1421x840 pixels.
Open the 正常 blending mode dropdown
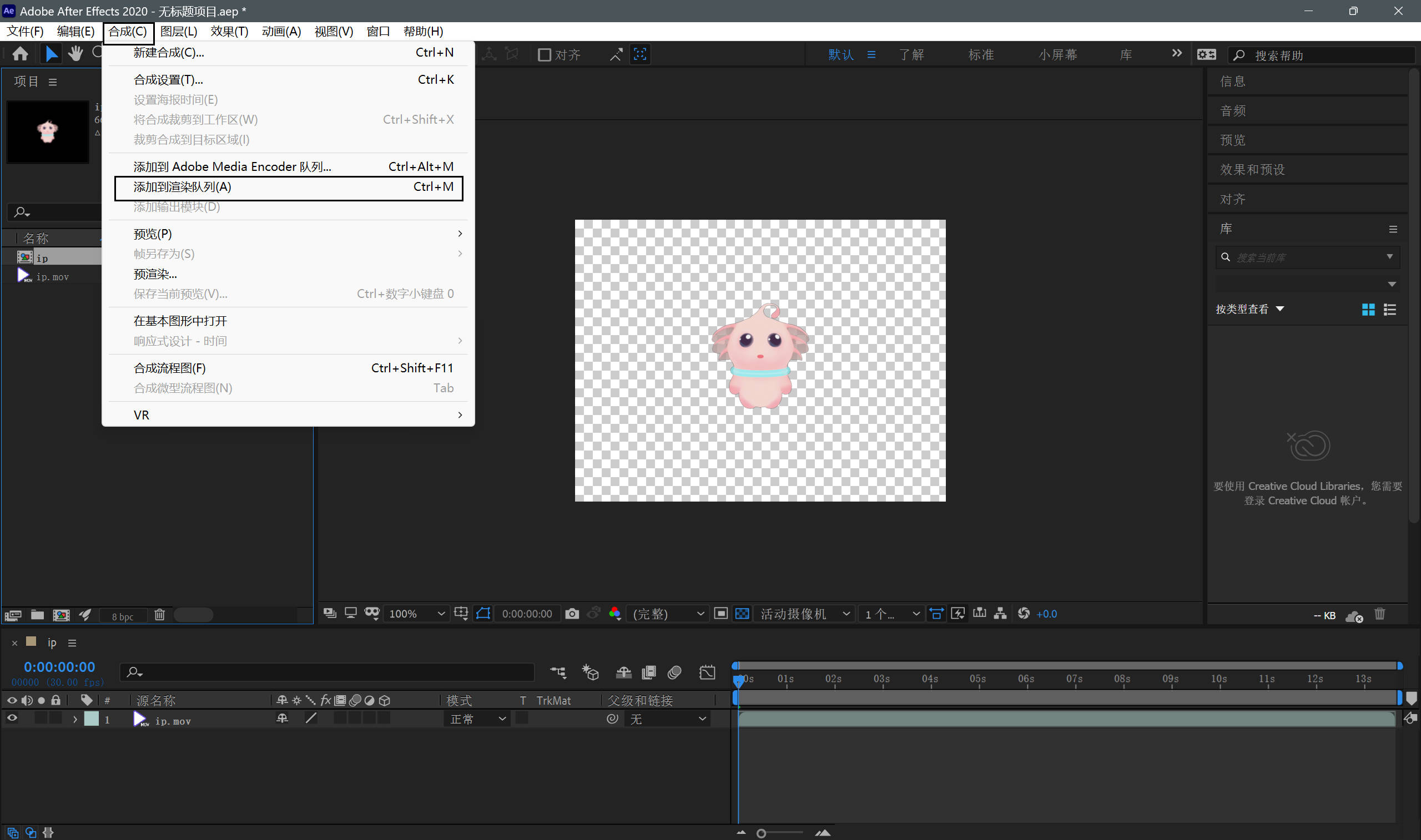point(477,719)
